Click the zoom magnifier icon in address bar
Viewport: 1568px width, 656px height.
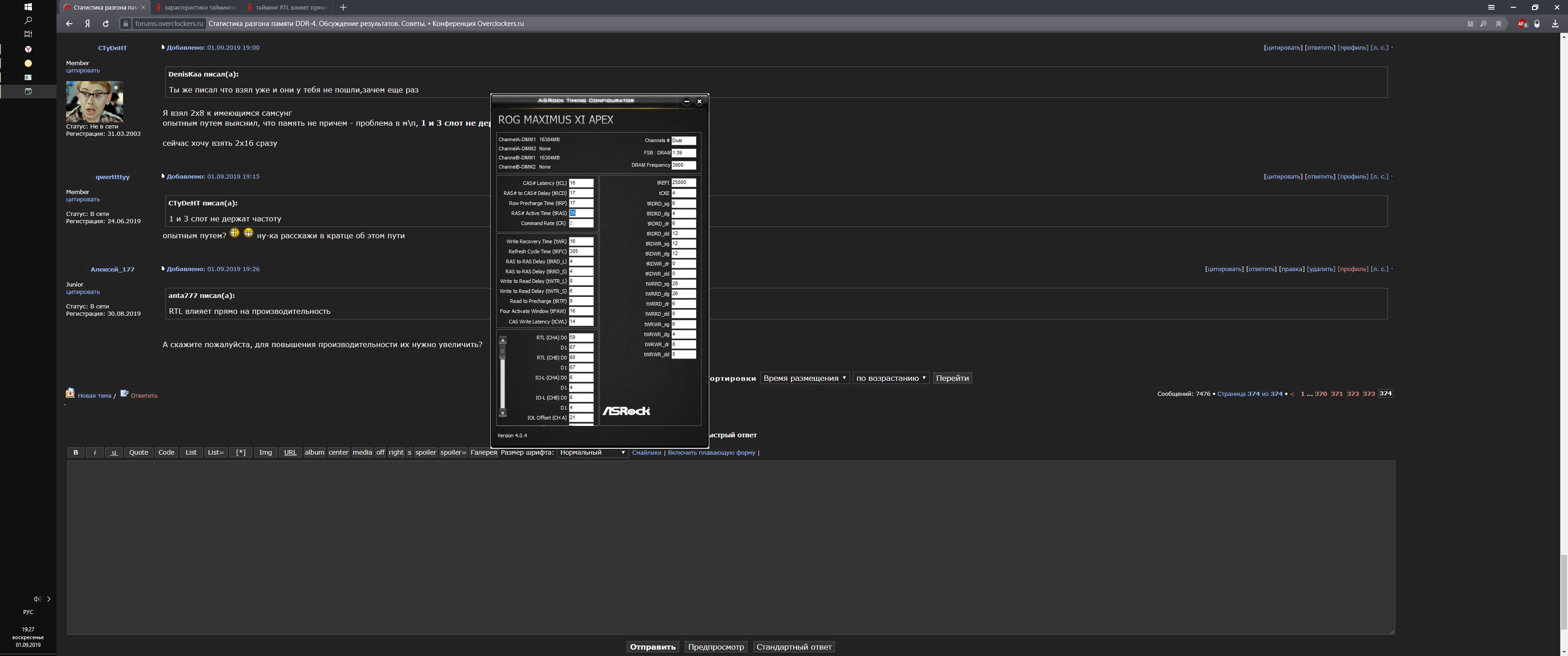[x=1483, y=24]
